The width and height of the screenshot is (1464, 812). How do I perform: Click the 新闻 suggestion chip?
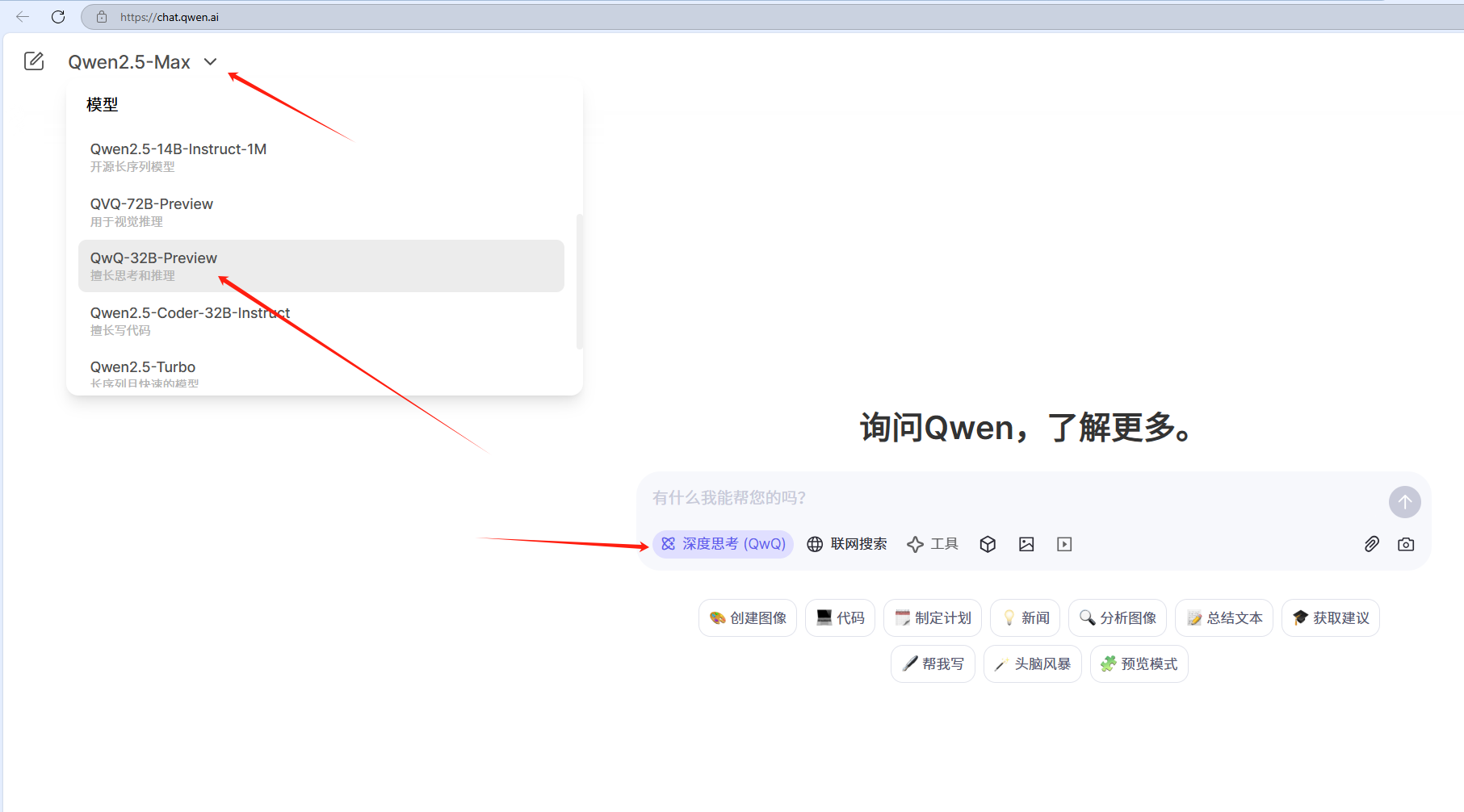click(1025, 618)
